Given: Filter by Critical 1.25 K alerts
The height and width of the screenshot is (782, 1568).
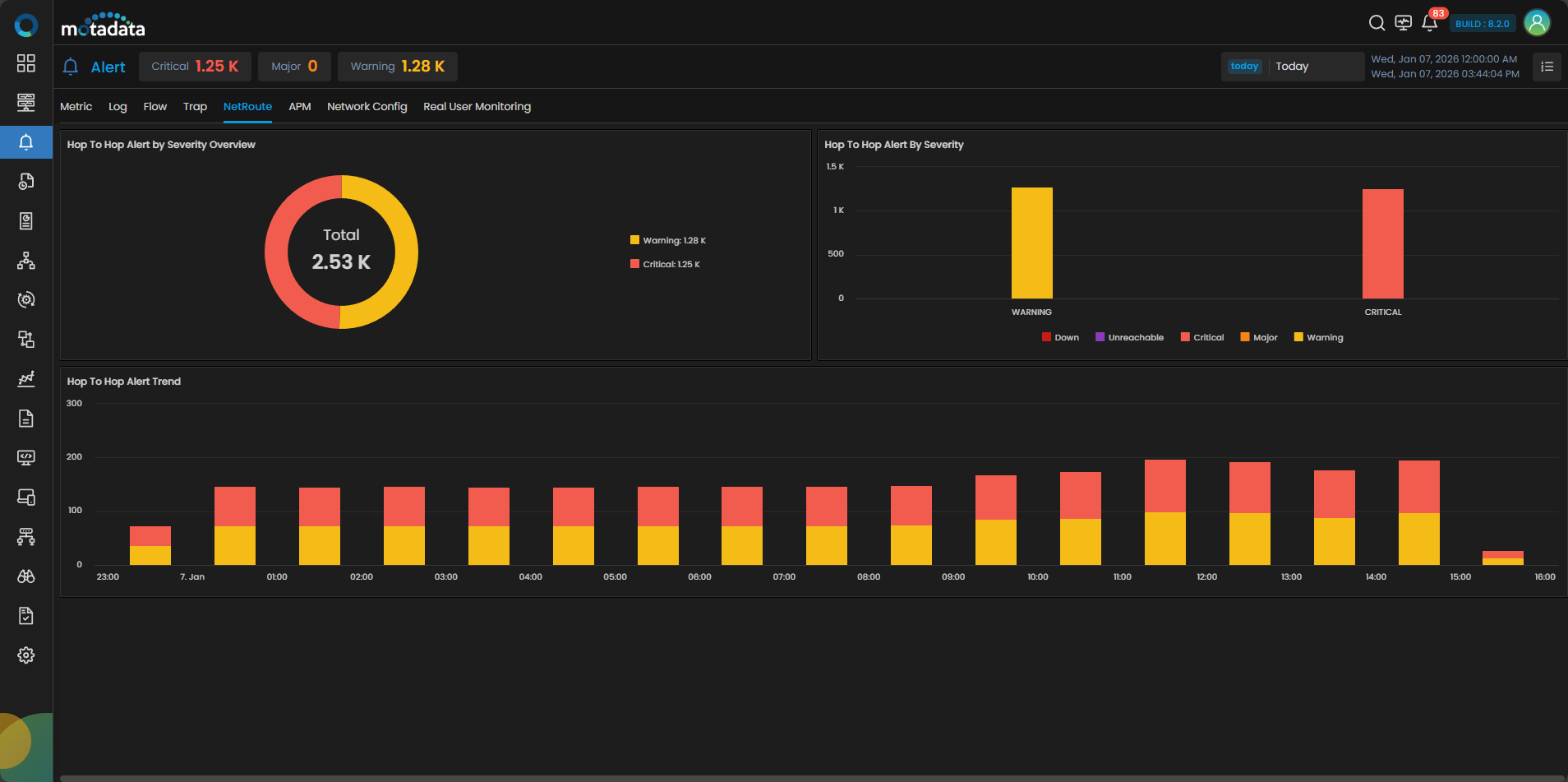Looking at the screenshot, I should click(195, 67).
